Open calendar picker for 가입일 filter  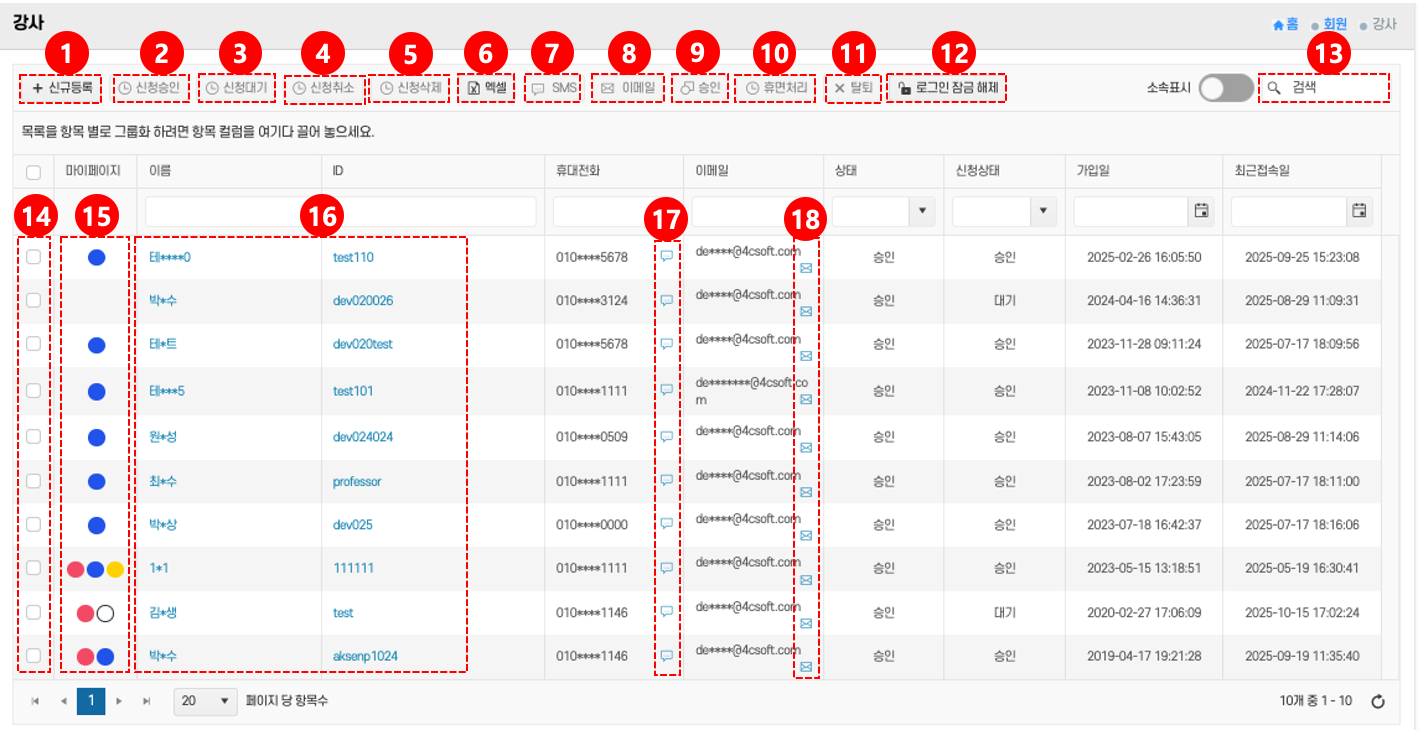coord(1201,211)
